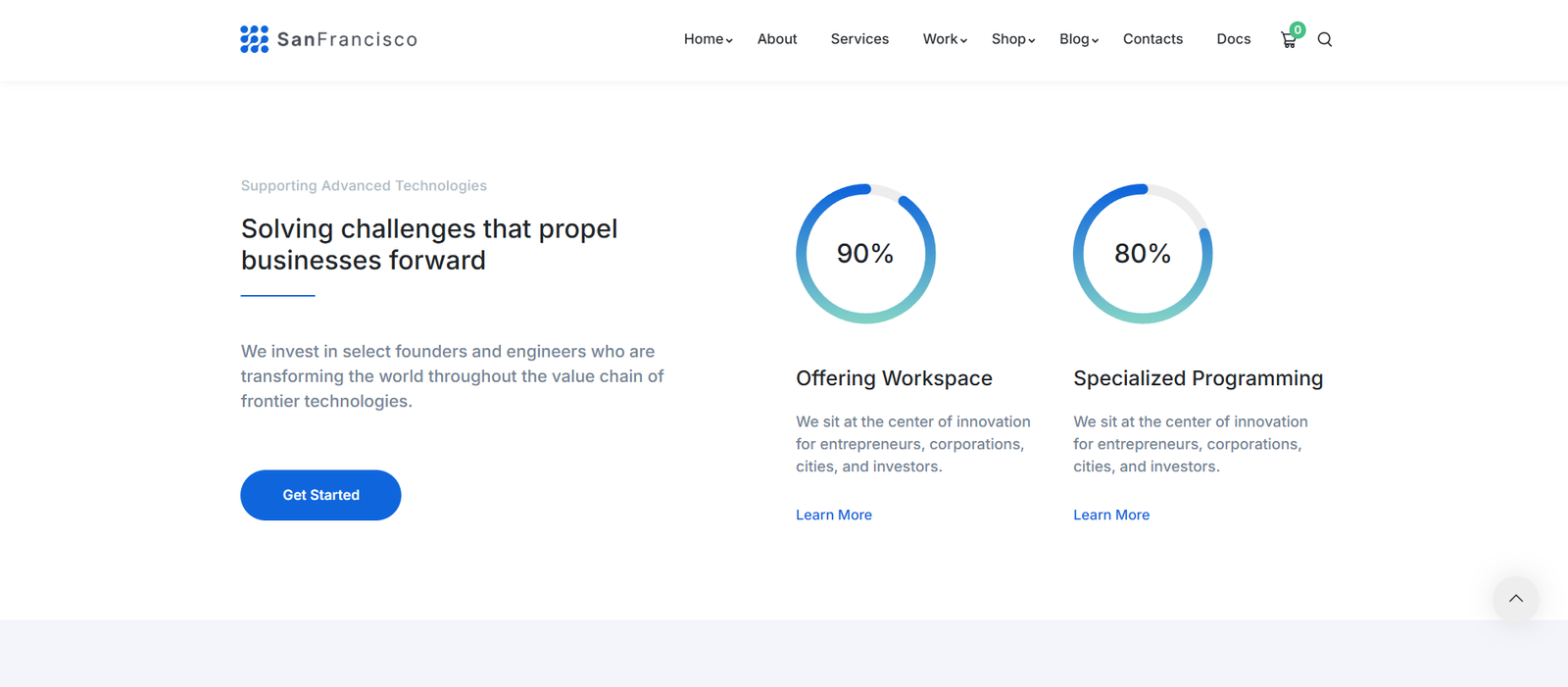Follow Learn More under Specialized Programming
Screen dimensions: 1568x687
click(1110, 515)
